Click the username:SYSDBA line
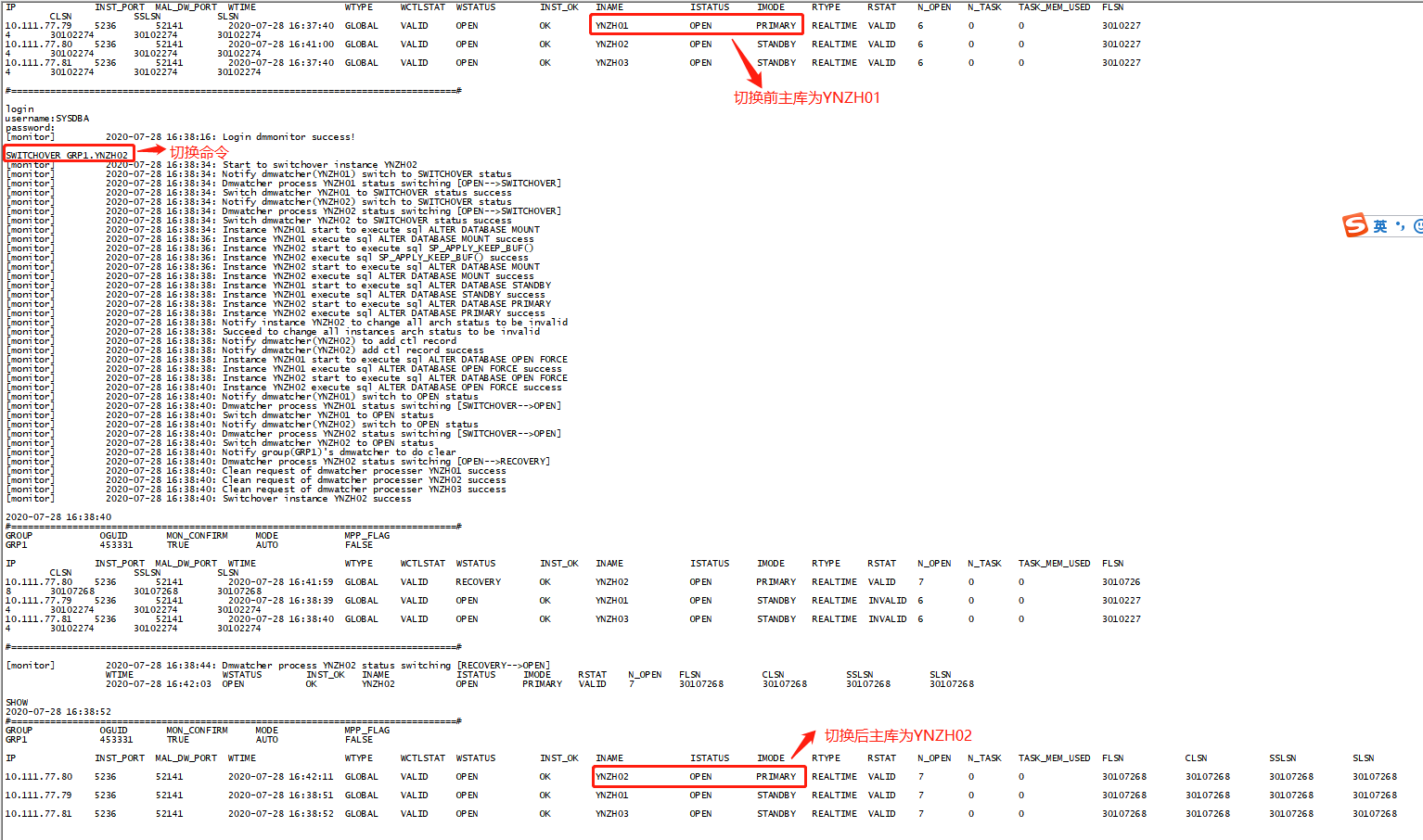The width and height of the screenshot is (1423, 840). [47, 119]
